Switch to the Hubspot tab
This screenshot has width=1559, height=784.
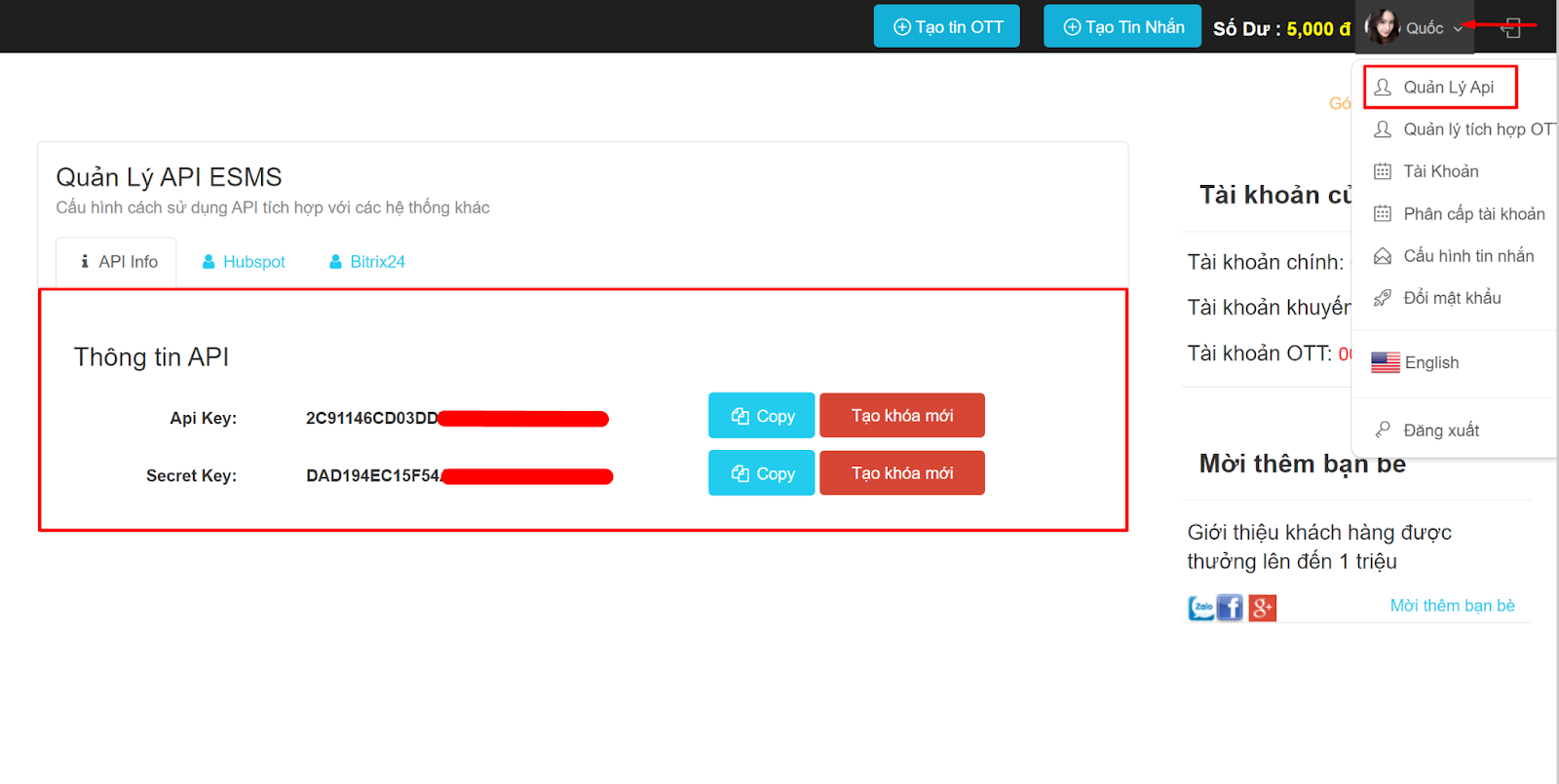244,262
